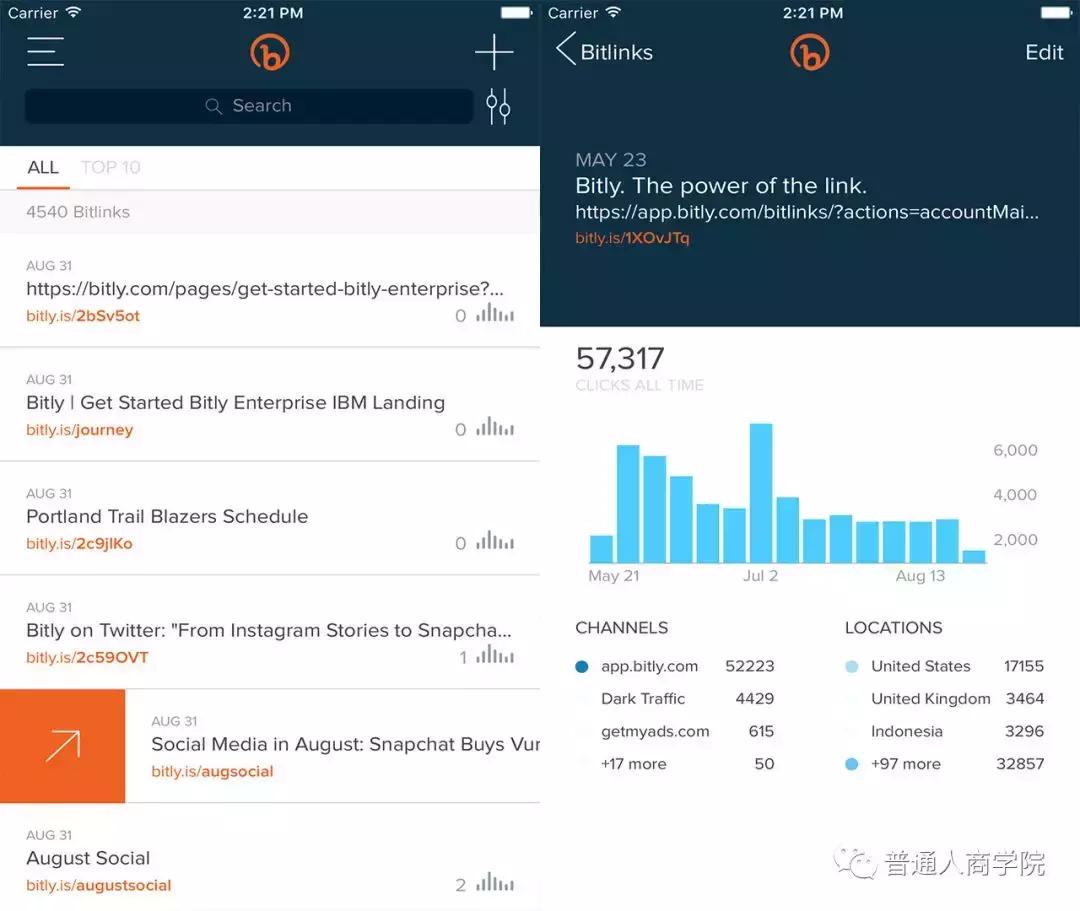
Task: Open the bitly.is/2c9jlKo short link
Action: (x=79, y=543)
